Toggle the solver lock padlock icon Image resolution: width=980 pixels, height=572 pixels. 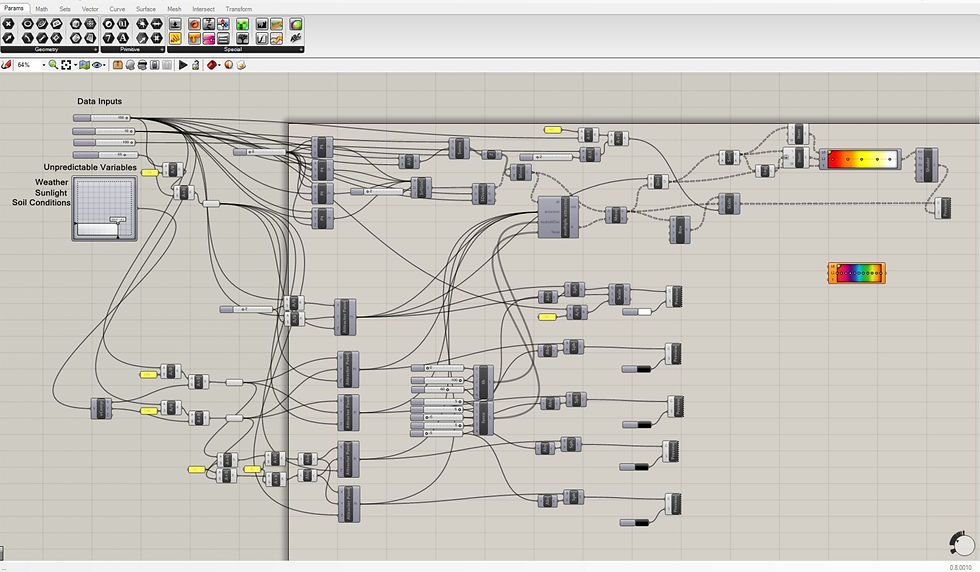pyautogui.click(x=196, y=65)
